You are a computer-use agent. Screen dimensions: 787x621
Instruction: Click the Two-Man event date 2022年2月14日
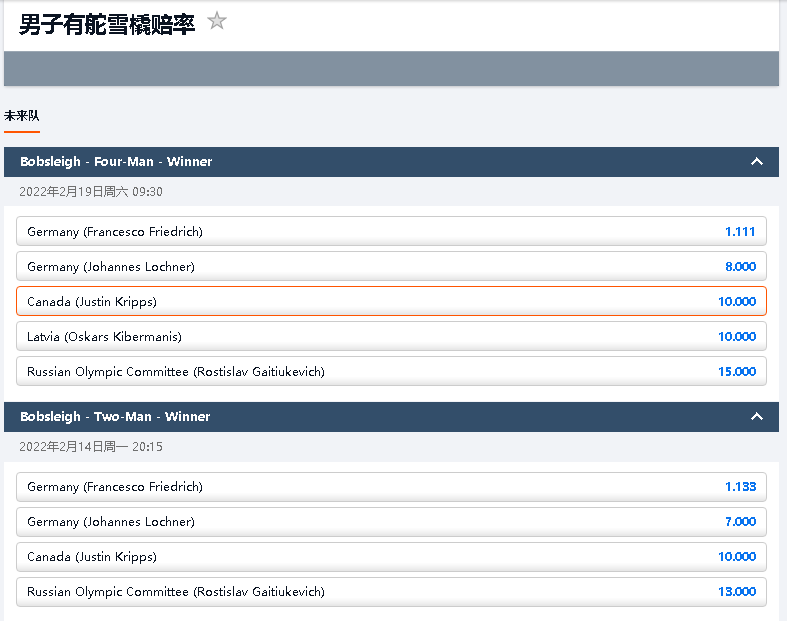[x=91, y=447]
